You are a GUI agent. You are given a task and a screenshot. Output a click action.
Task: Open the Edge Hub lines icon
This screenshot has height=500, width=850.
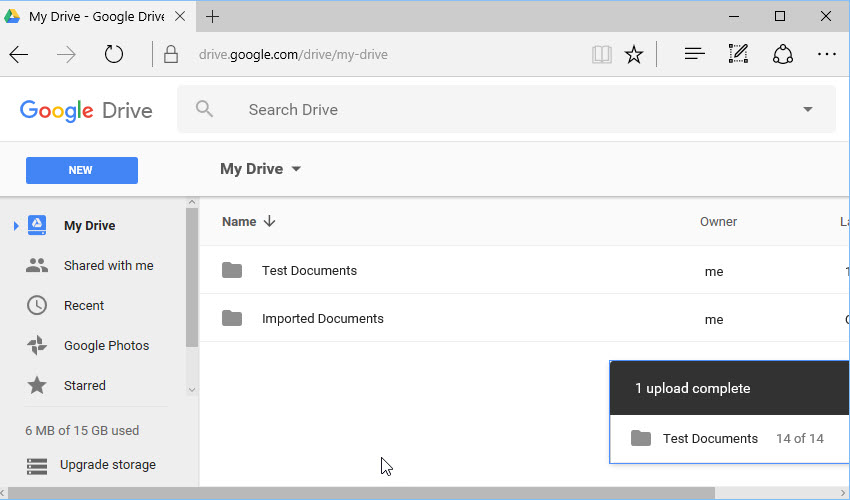[694, 54]
